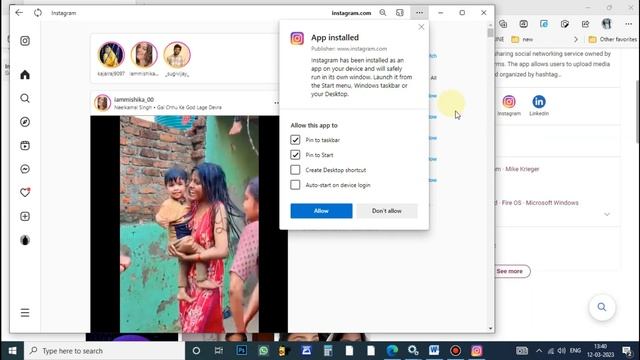Open the Windows Start button

[12, 351]
